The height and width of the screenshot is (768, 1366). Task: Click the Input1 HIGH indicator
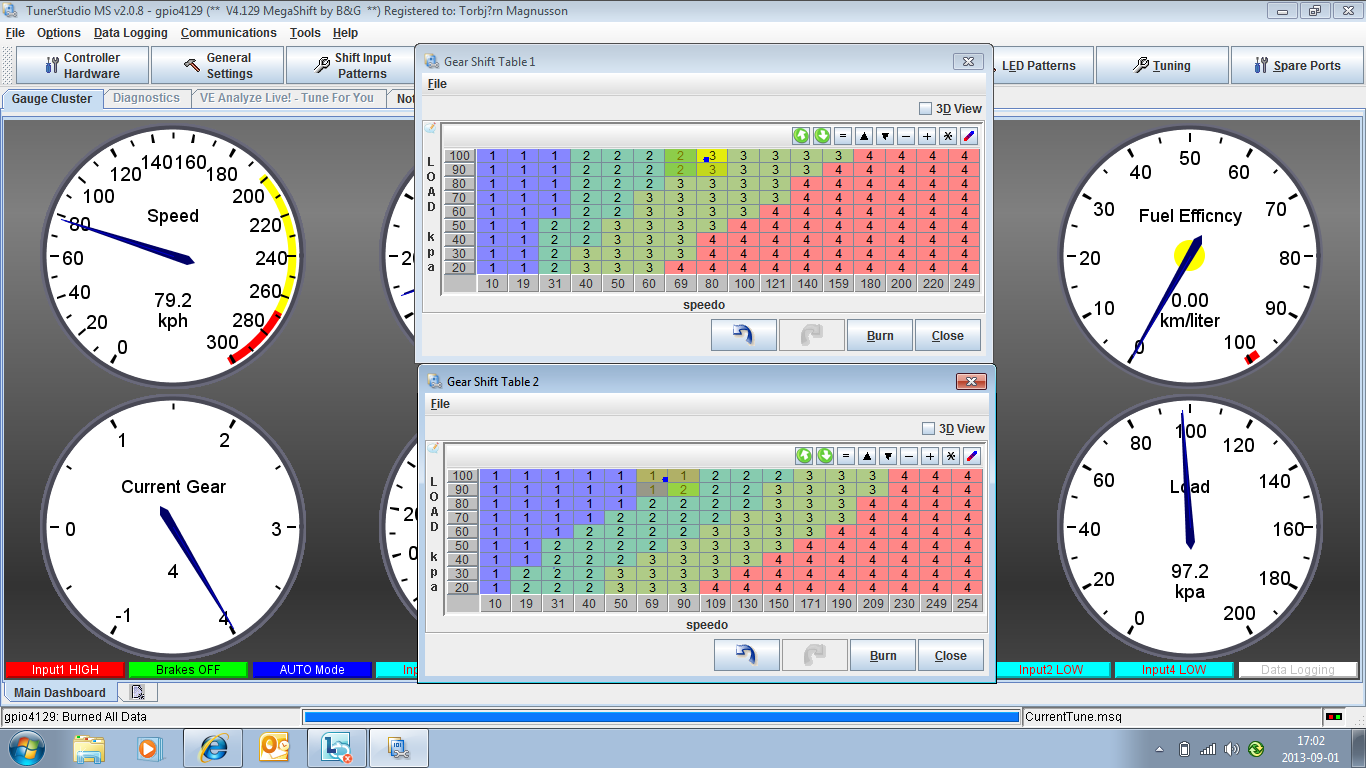pyautogui.click(x=65, y=670)
